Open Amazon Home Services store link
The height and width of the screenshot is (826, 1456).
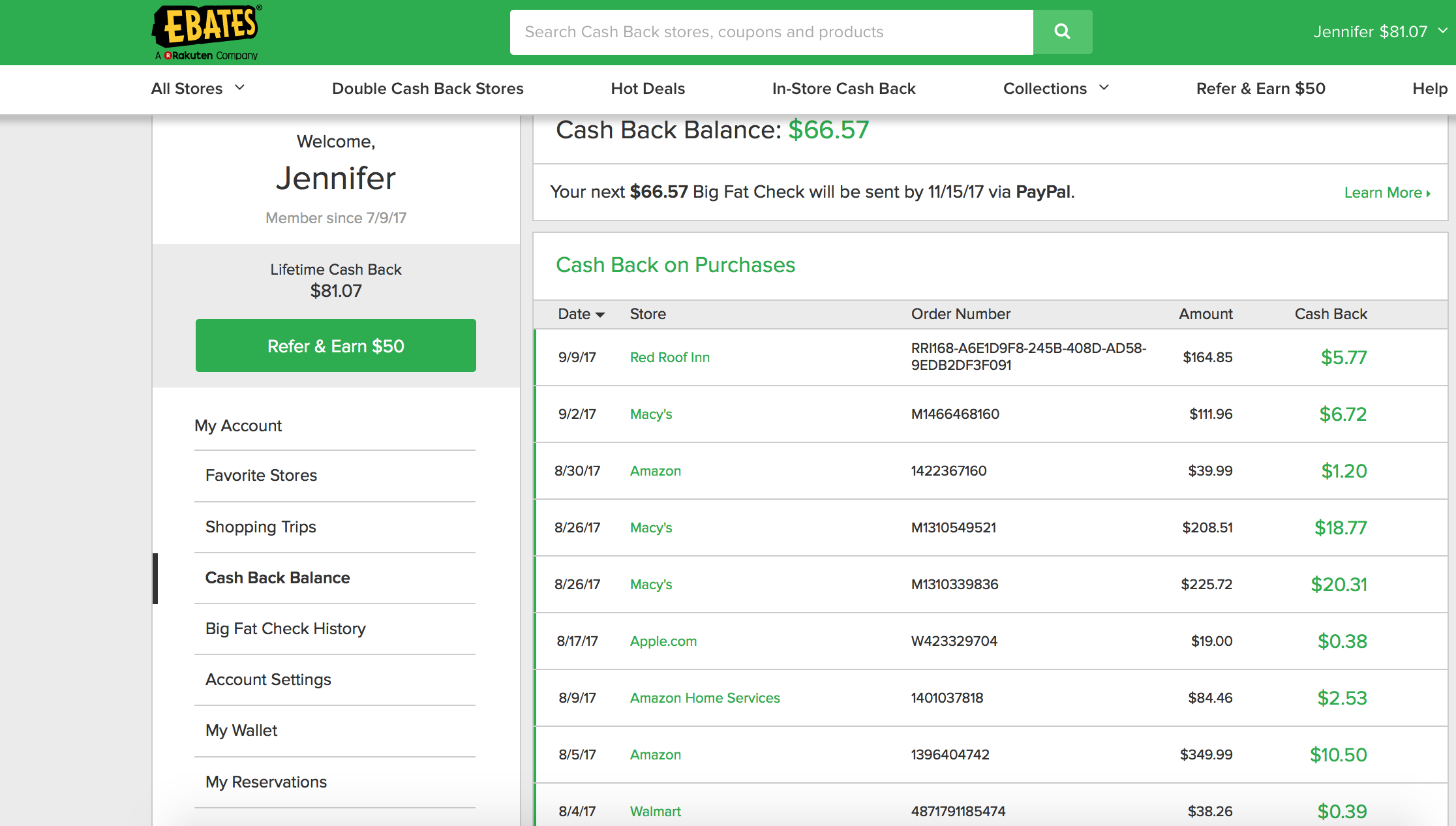(705, 698)
